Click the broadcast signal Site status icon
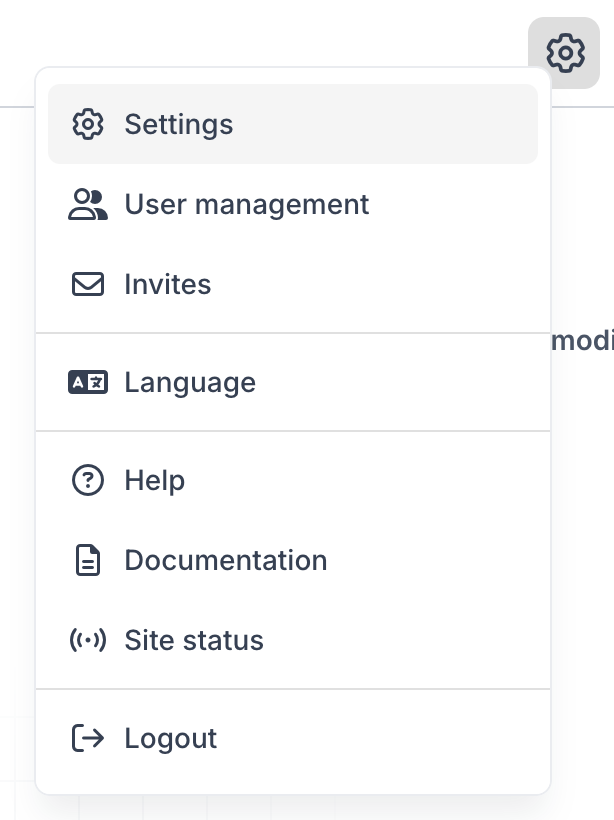This screenshot has width=614, height=820. coord(88,640)
